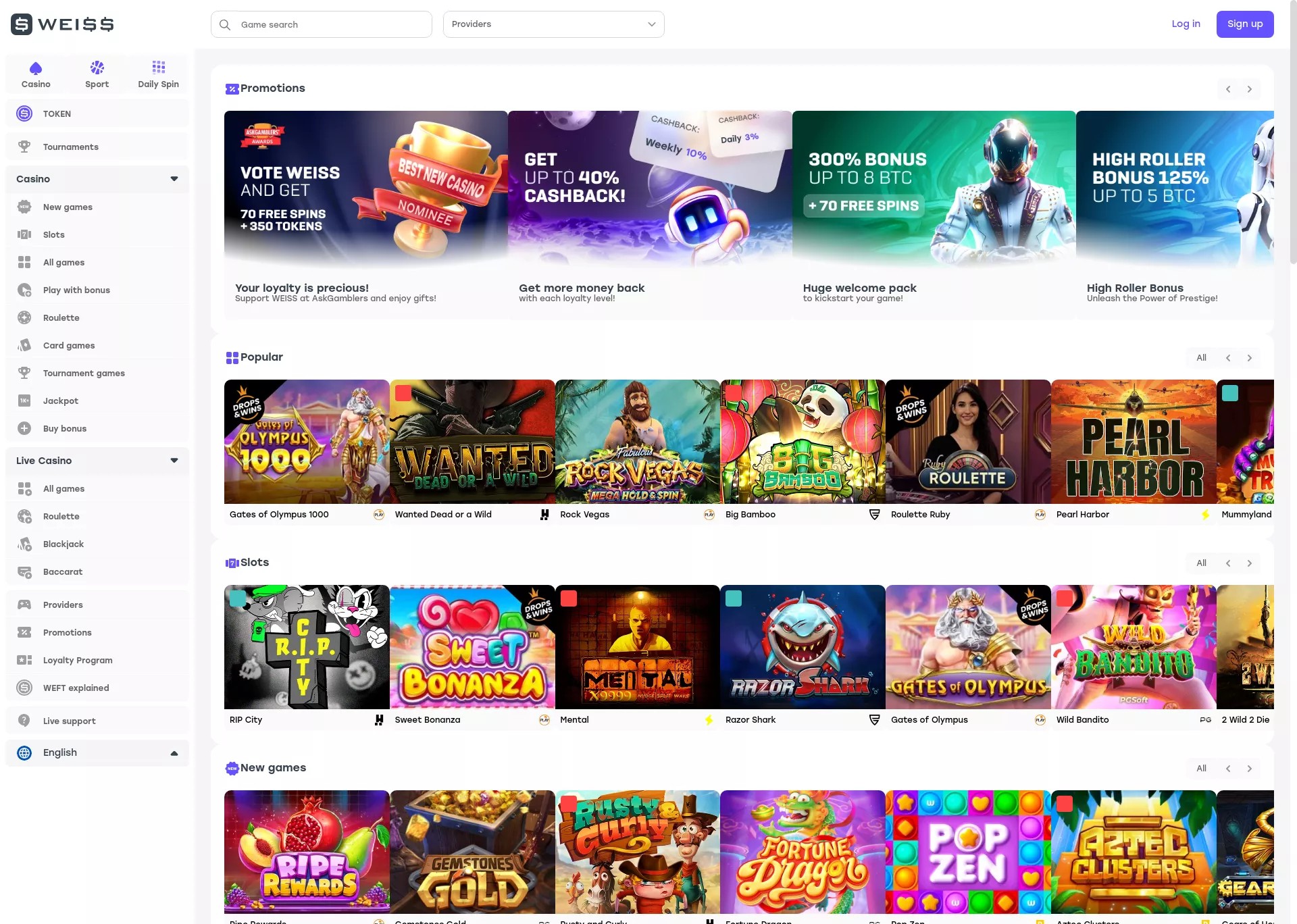Select Roulette in Live Casino menu

(x=97, y=516)
